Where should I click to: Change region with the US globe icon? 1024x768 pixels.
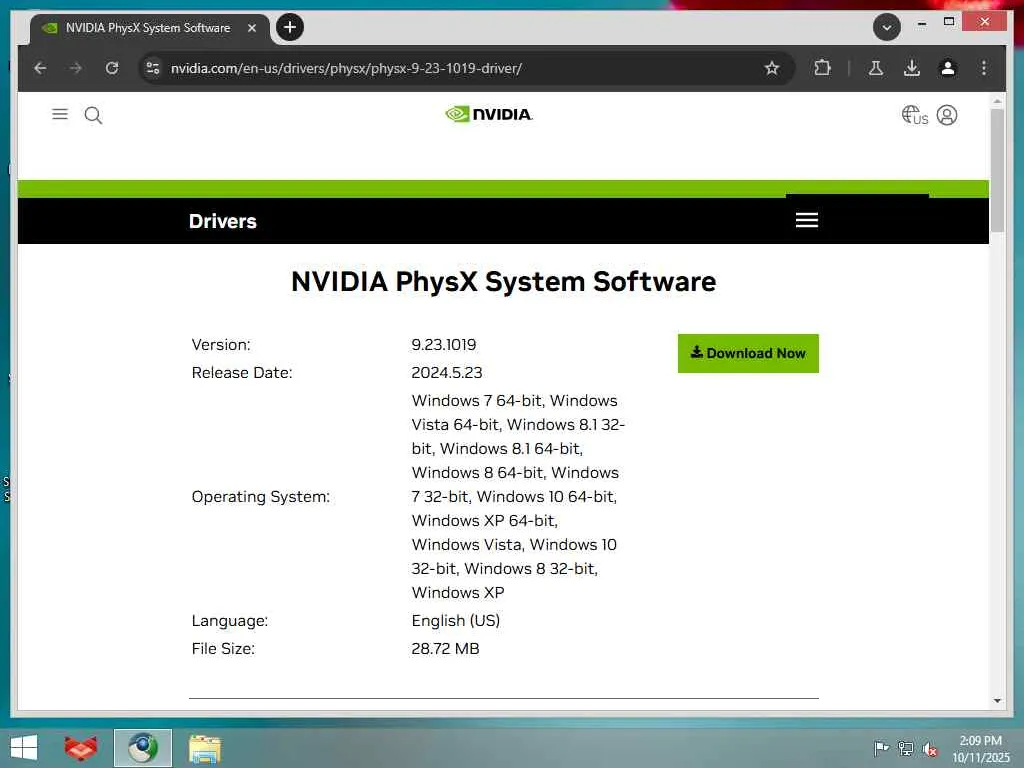(x=914, y=115)
